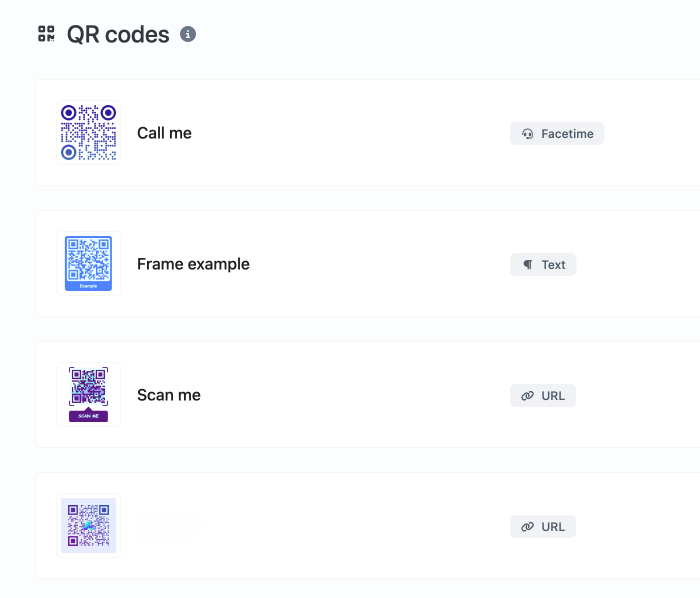Click empty space between Call me and Facetime
The height and width of the screenshot is (598, 700).
tap(350, 133)
